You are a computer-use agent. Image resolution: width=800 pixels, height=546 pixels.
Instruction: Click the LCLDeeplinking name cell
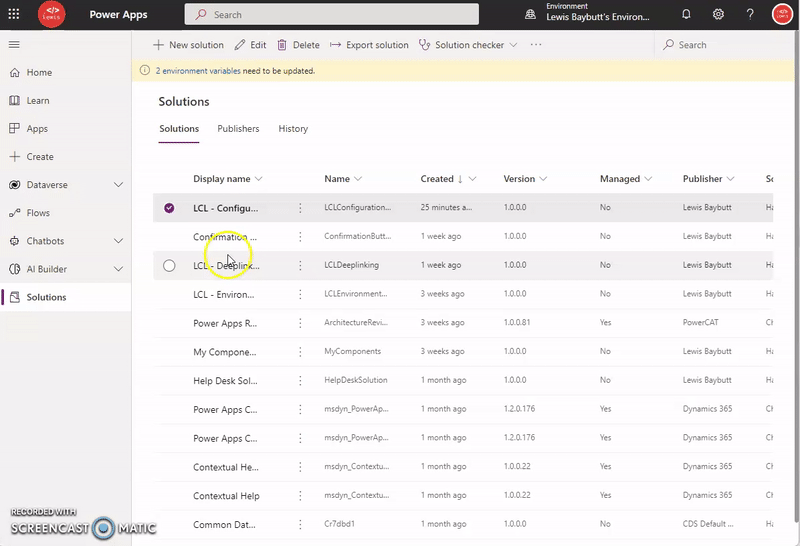click(352, 265)
